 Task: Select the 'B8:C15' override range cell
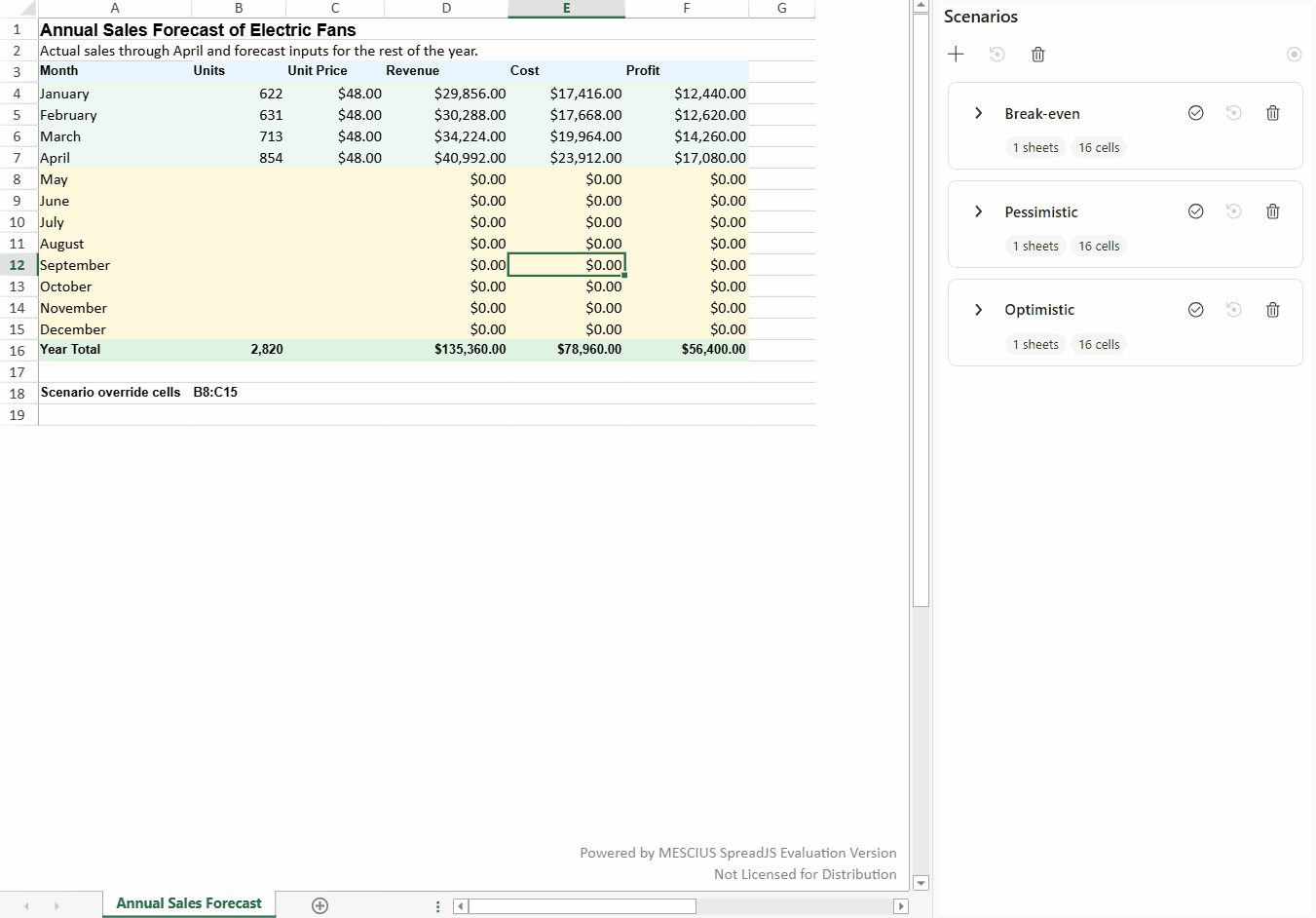239,393
